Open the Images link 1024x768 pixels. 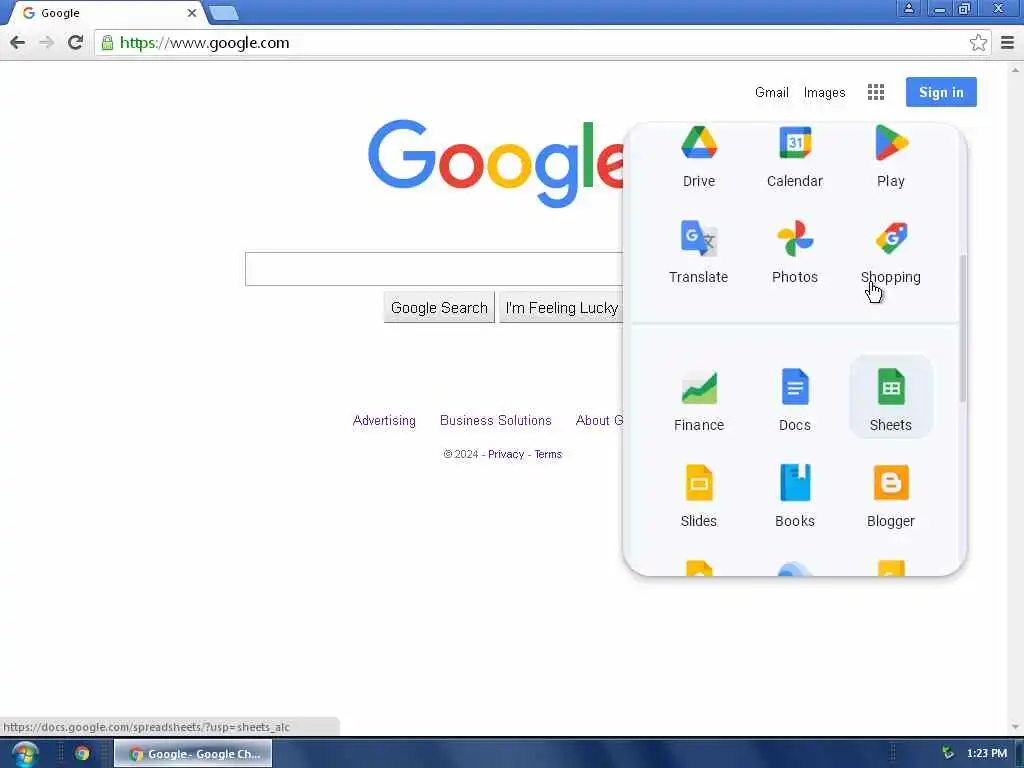(x=824, y=93)
